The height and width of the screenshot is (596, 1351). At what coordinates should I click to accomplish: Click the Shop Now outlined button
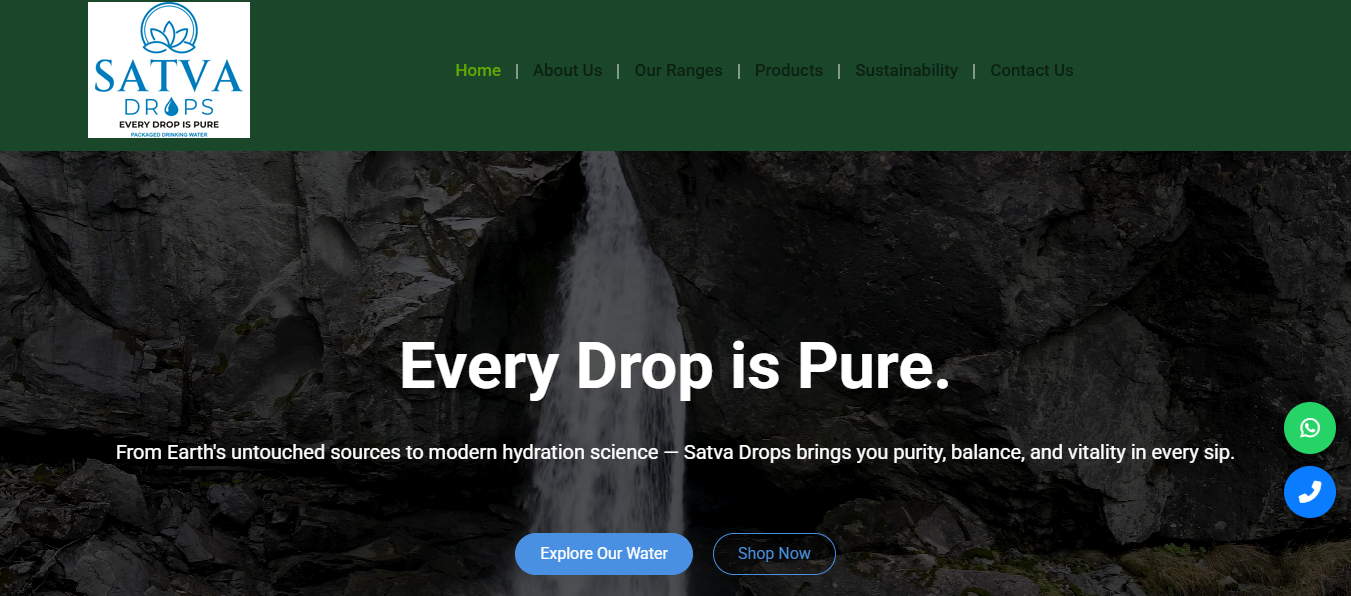[x=774, y=554]
